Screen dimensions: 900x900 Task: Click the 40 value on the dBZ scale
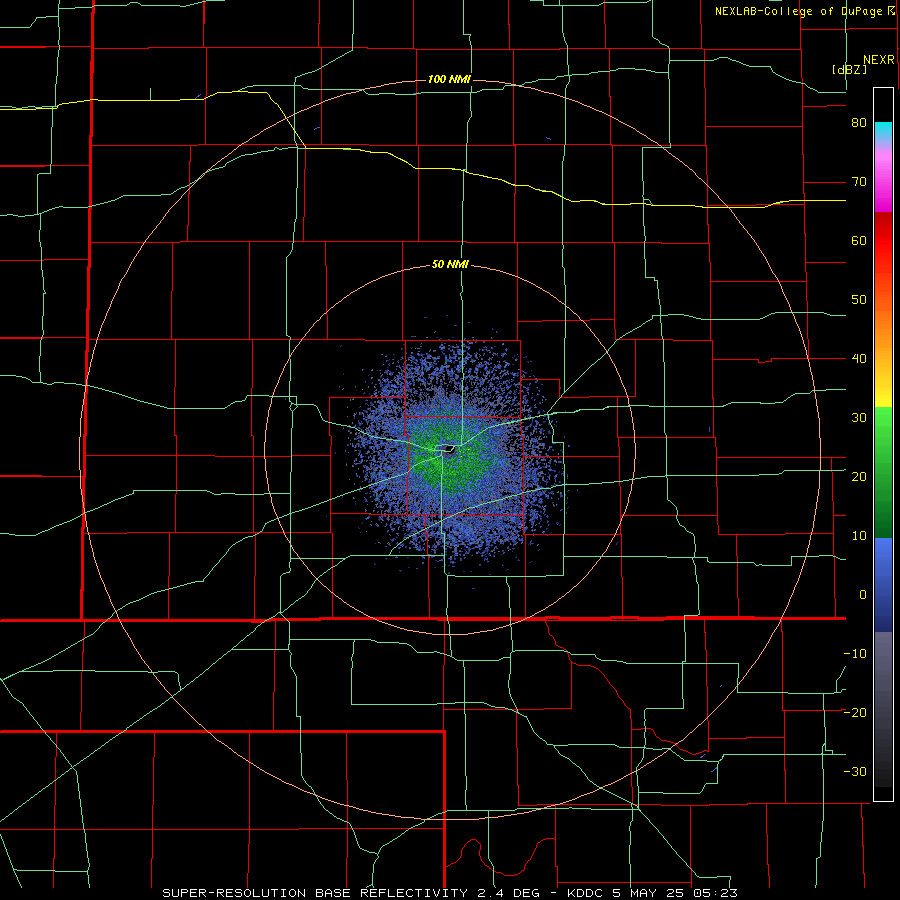(x=859, y=359)
